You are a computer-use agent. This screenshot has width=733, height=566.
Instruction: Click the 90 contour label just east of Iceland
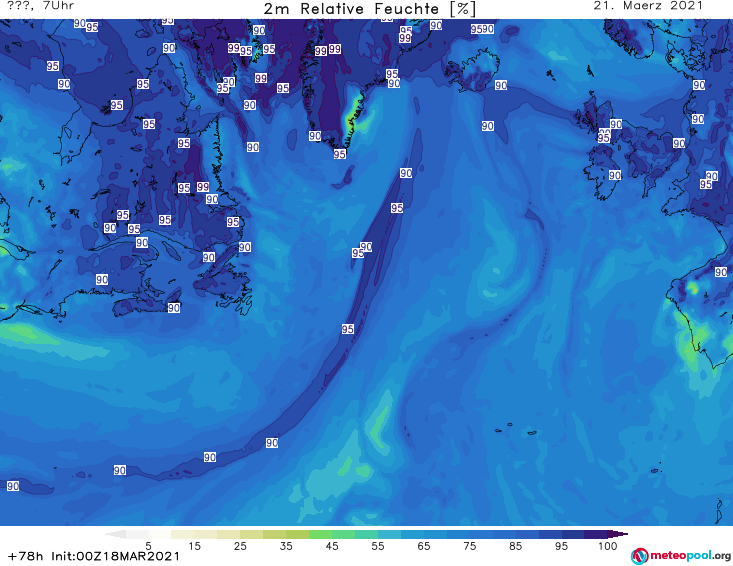(x=501, y=85)
